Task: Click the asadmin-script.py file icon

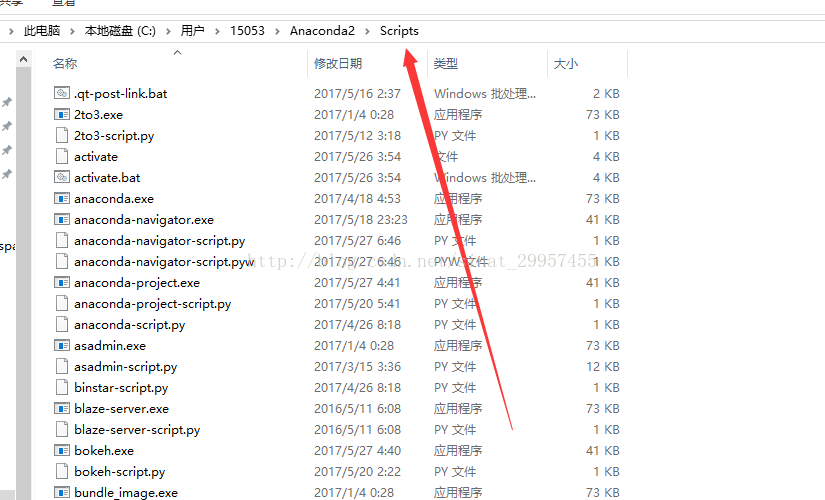Action: [x=62, y=366]
